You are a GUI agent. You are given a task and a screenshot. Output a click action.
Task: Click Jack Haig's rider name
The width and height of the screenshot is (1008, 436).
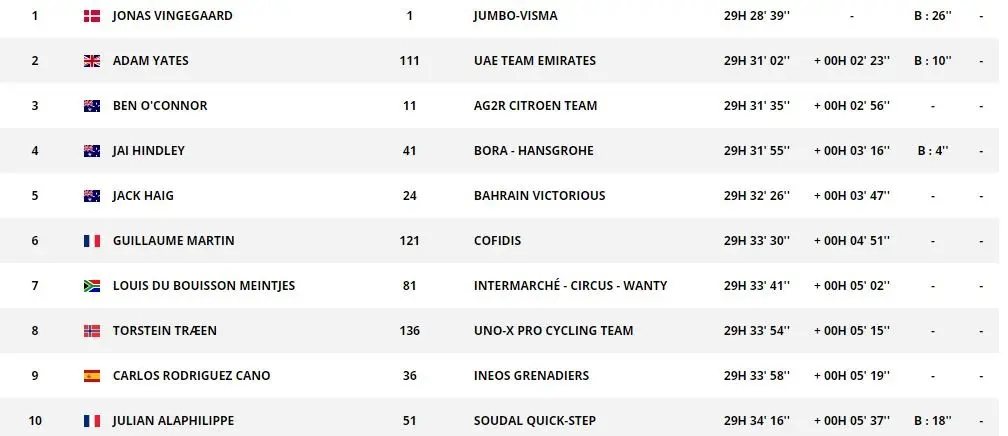click(x=143, y=196)
